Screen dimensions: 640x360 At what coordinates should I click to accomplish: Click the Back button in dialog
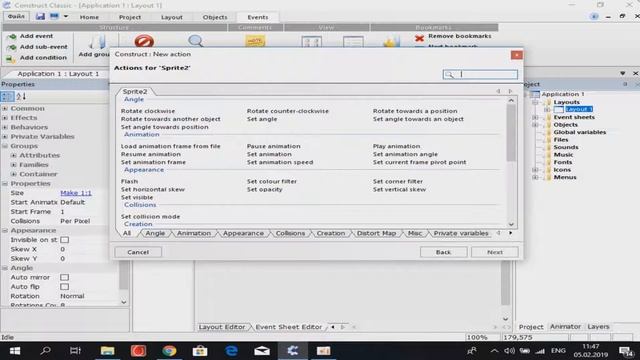pyautogui.click(x=443, y=252)
